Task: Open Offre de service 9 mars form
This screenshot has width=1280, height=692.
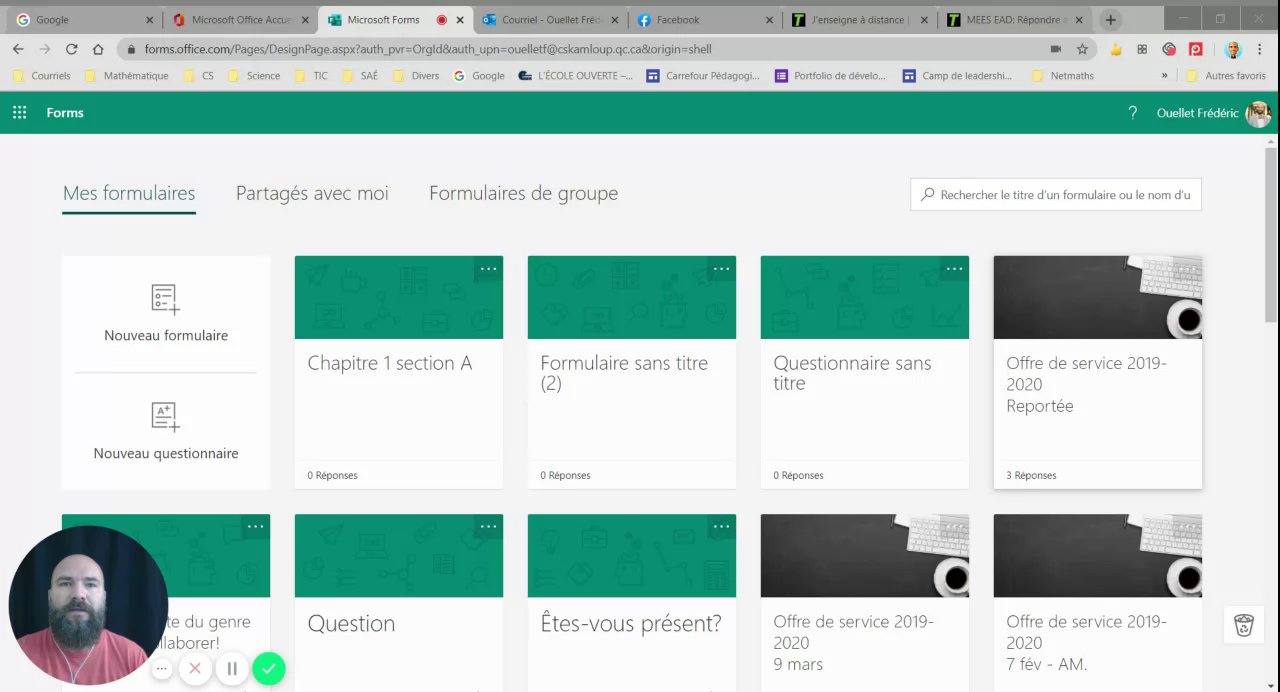Action: click(865, 603)
